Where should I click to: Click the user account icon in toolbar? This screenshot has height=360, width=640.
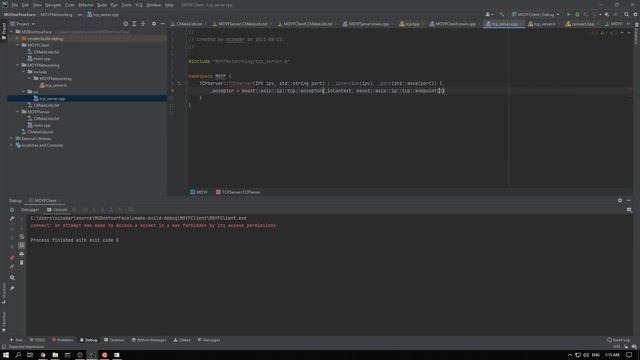pyautogui.click(x=489, y=14)
